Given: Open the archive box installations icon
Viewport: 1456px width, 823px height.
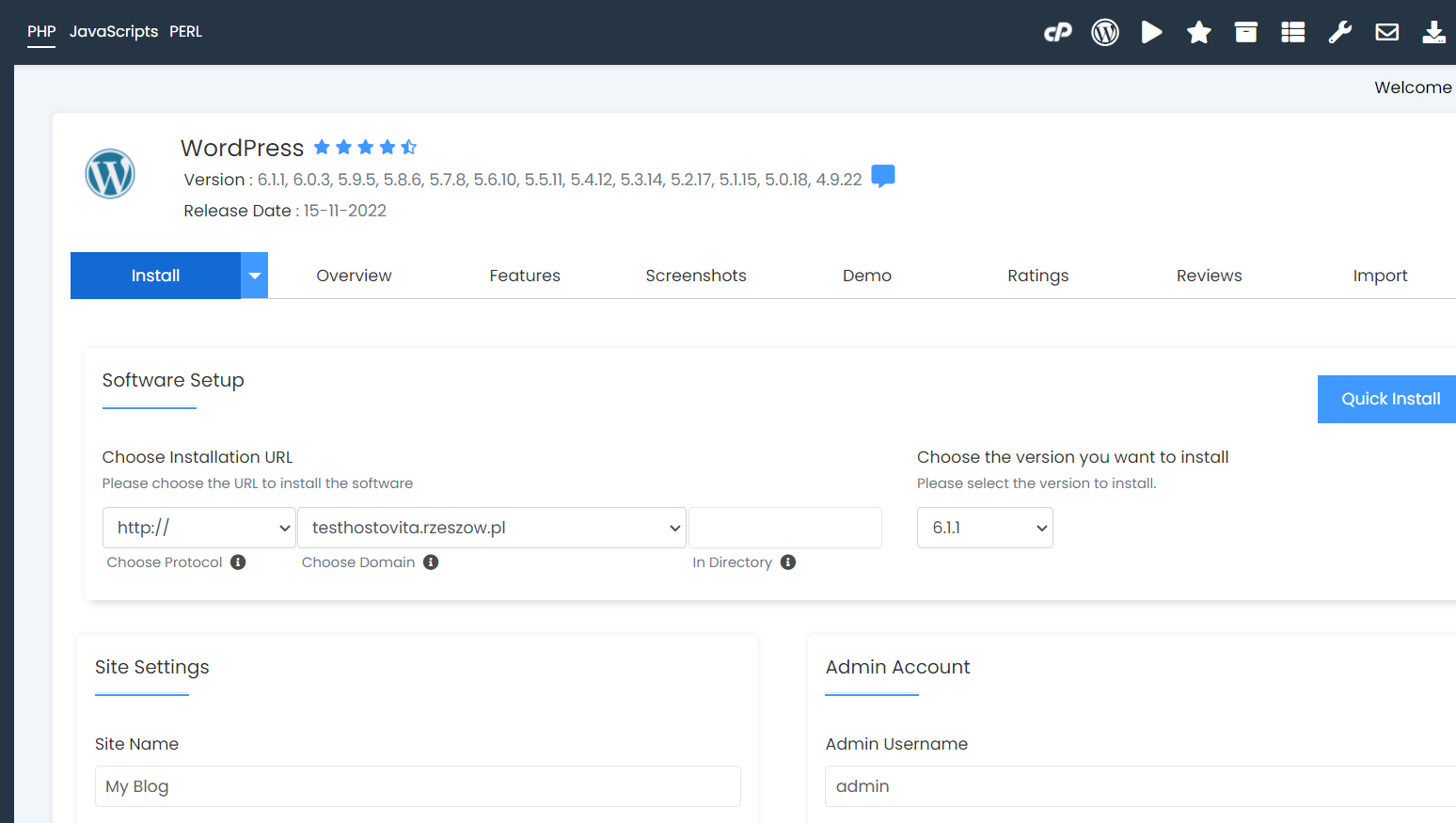Looking at the screenshot, I should tap(1246, 33).
